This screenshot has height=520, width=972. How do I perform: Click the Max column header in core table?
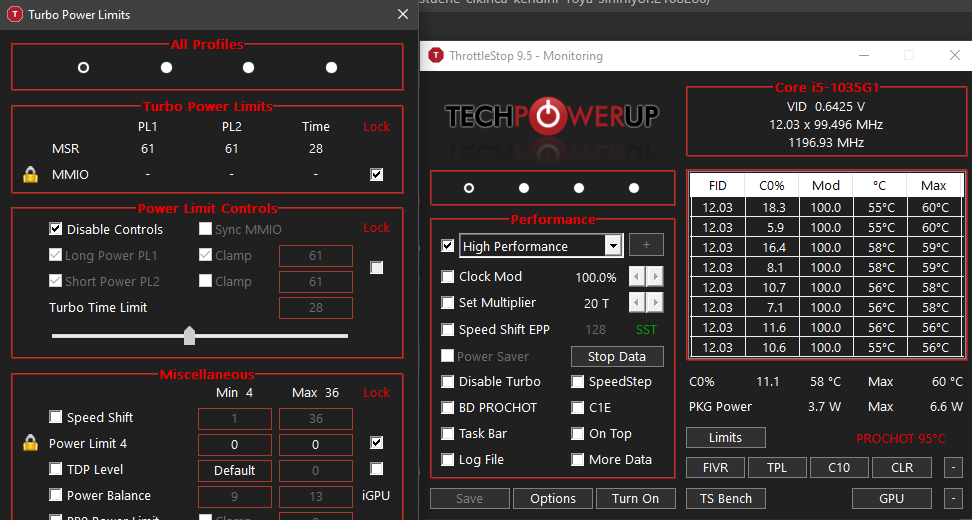point(934,186)
